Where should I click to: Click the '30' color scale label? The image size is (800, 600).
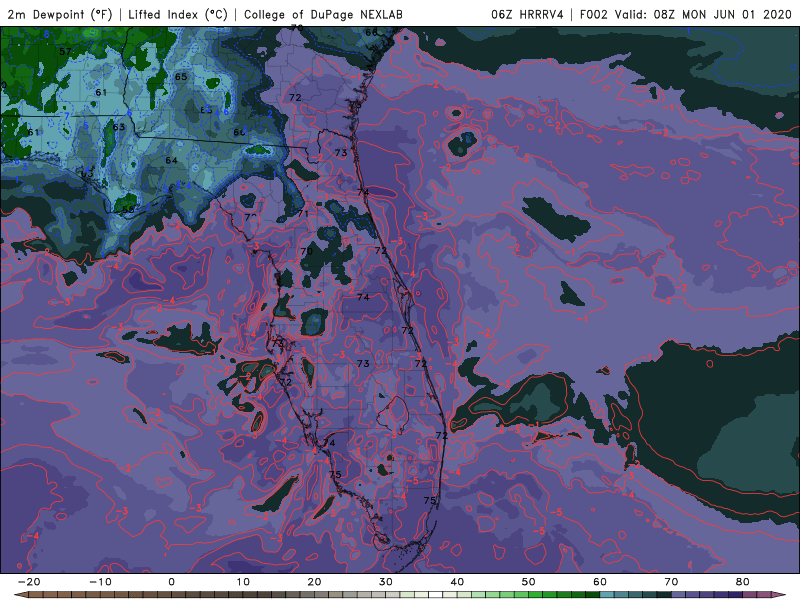click(x=386, y=582)
